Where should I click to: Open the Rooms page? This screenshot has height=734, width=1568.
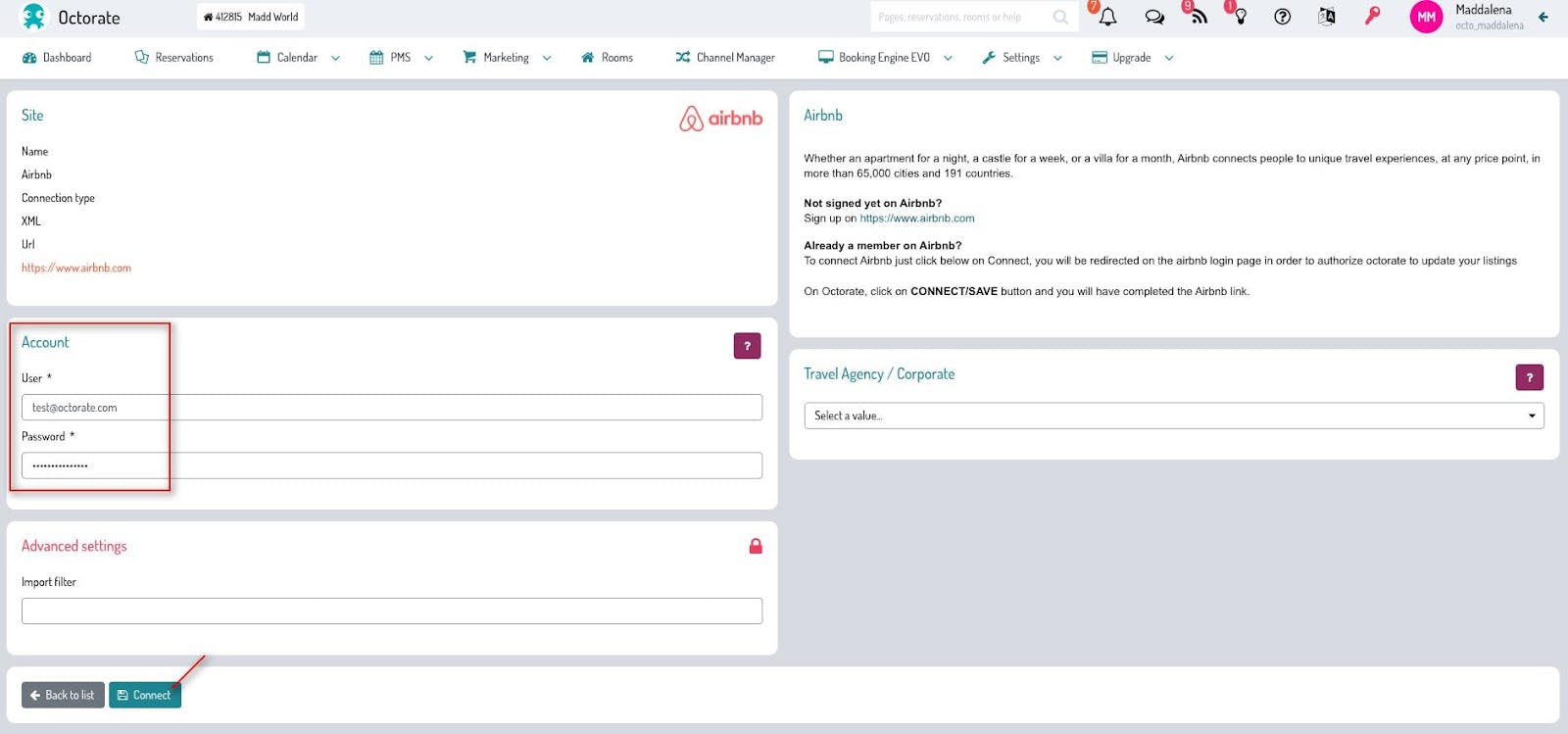(x=607, y=58)
